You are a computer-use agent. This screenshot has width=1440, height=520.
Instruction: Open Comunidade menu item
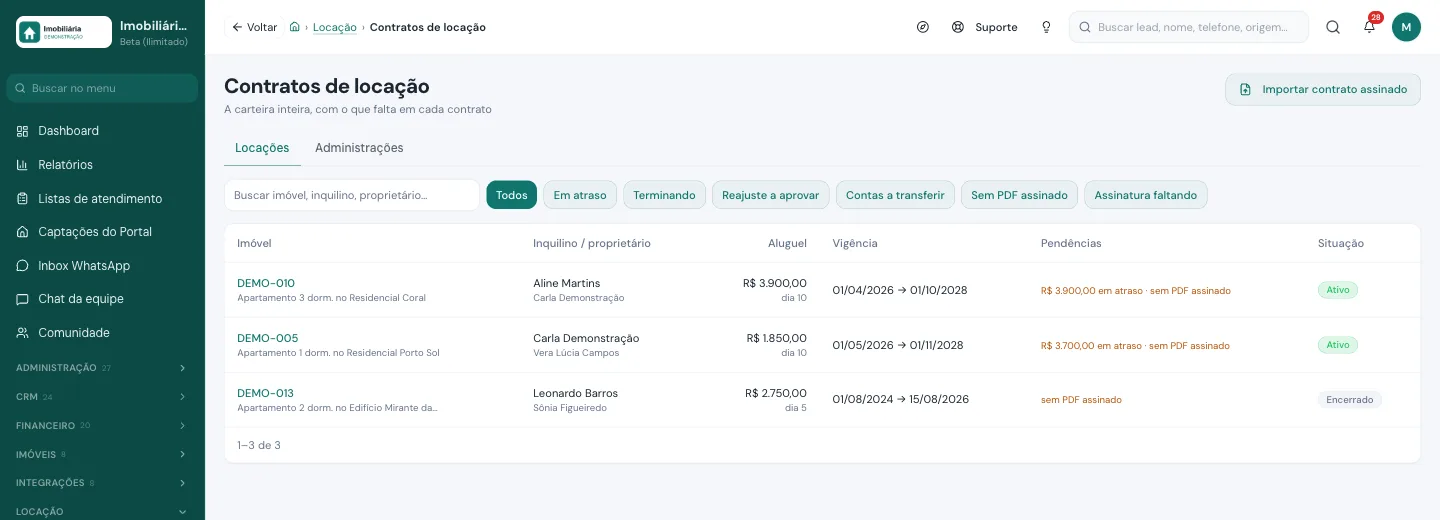(x=102, y=333)
